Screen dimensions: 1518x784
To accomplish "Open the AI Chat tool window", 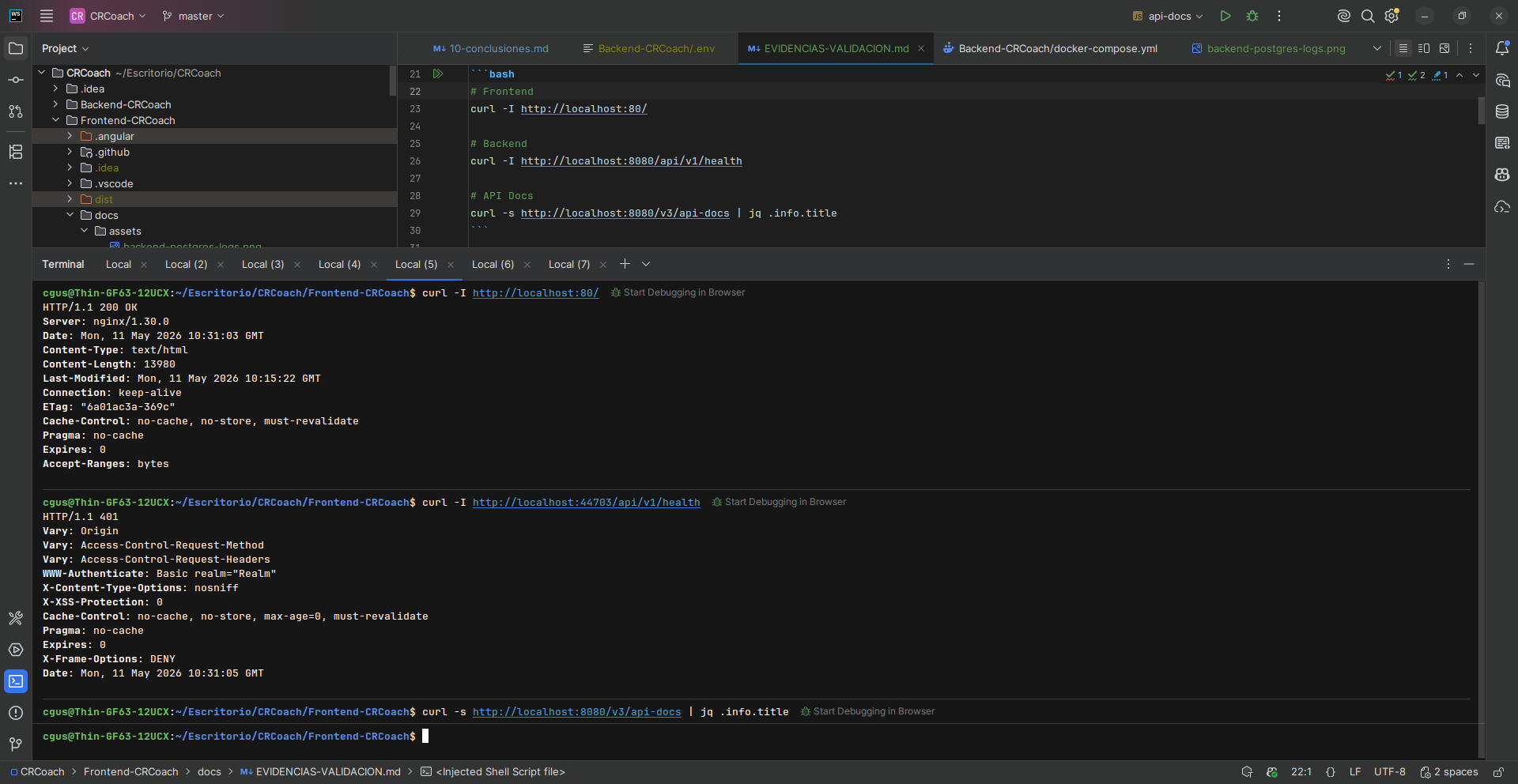I will point(1502,80).
